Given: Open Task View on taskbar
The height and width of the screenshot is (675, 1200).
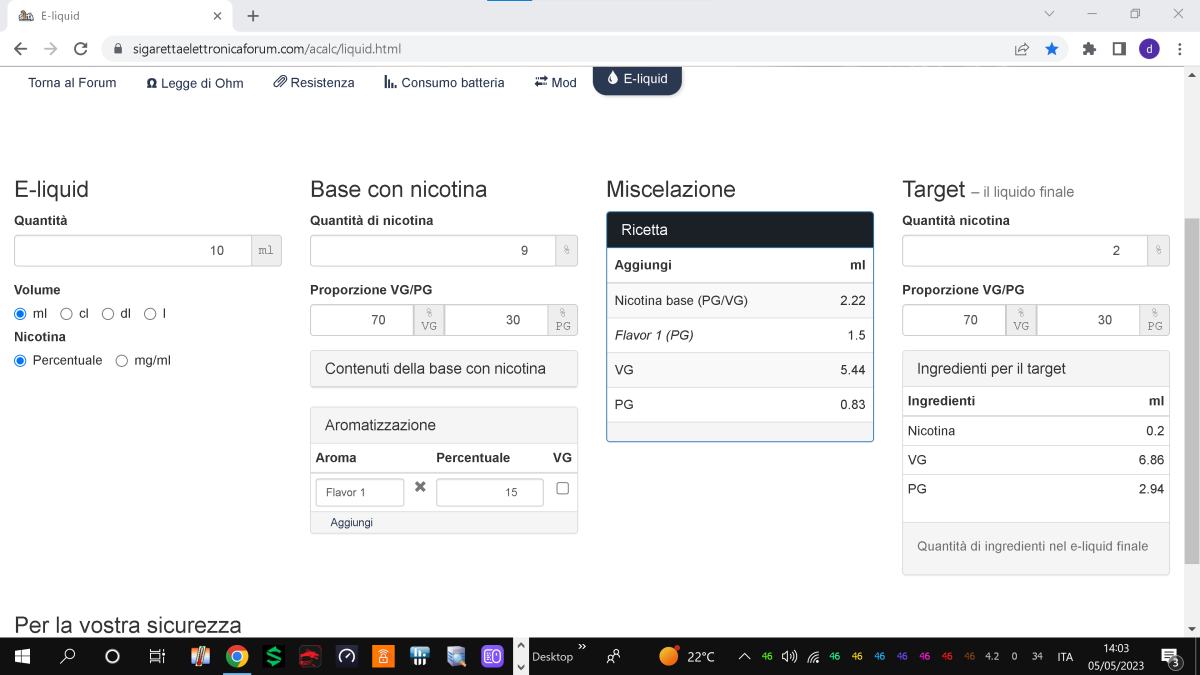Looking at the screenshot, I should coord(157,656).
